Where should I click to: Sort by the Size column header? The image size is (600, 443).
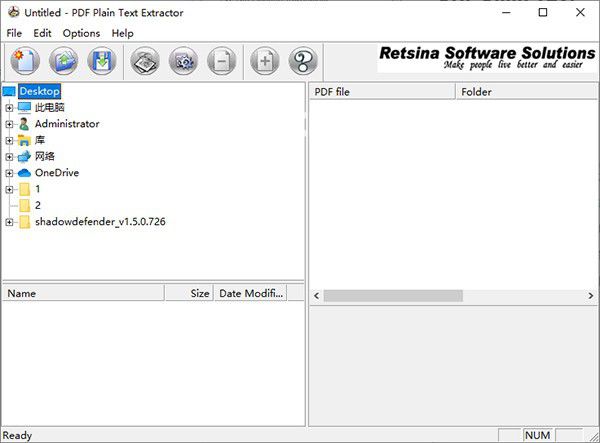(x=189, y=293)
